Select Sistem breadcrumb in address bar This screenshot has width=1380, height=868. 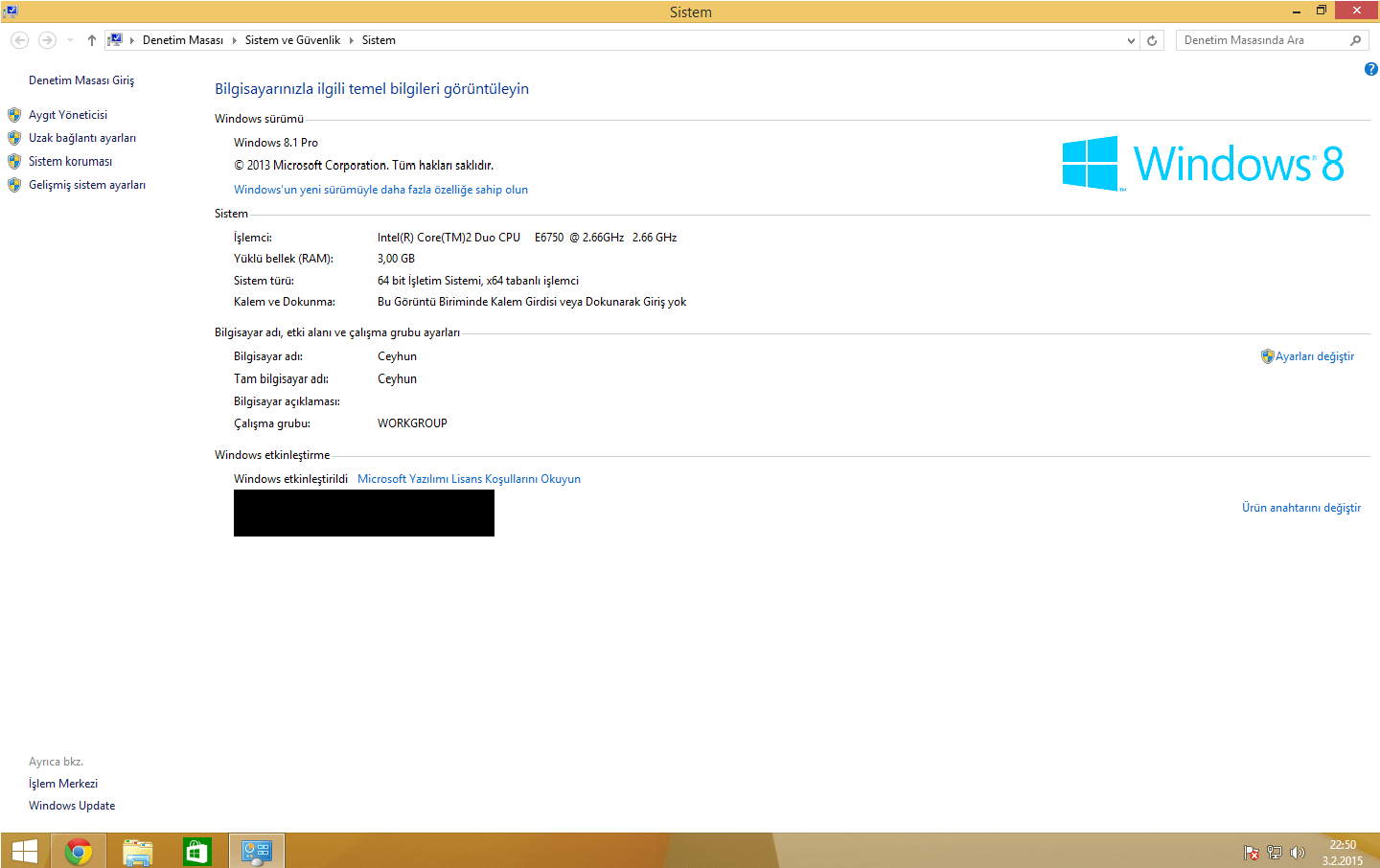tap(379, 40)
